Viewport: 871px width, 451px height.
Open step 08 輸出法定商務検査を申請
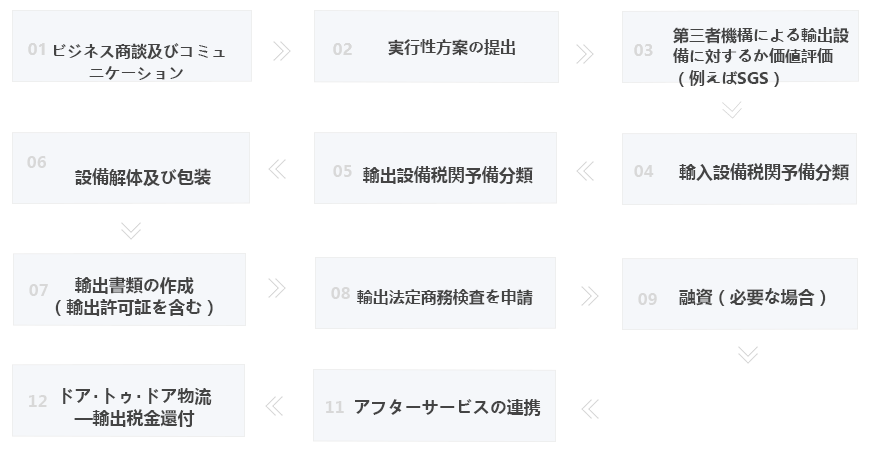tap(435, 293)
